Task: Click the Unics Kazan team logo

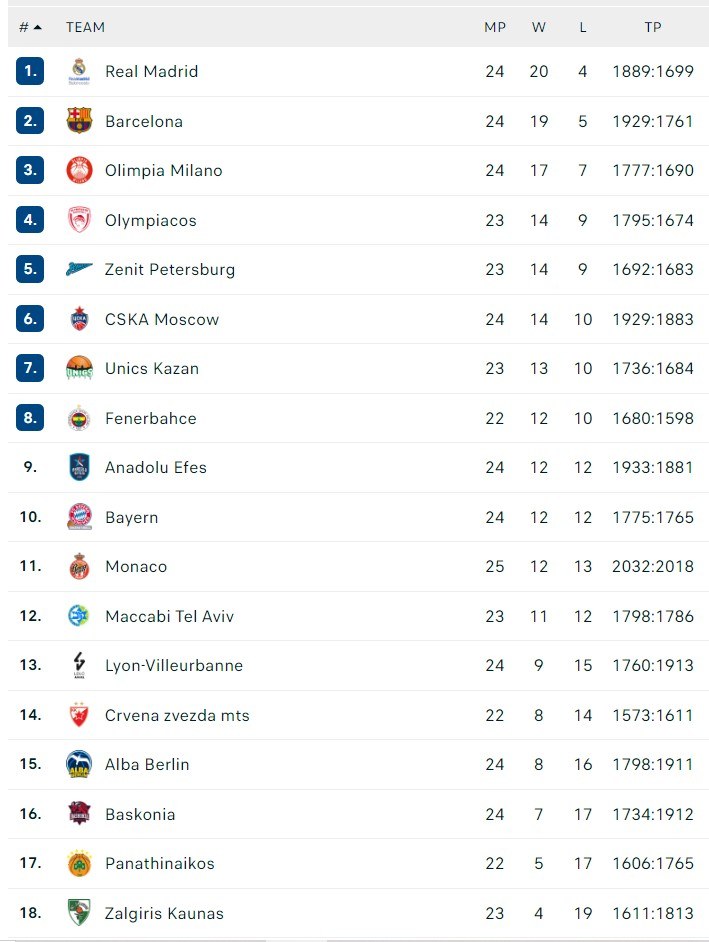Action: pyautogui.click(x=79, y=368)
